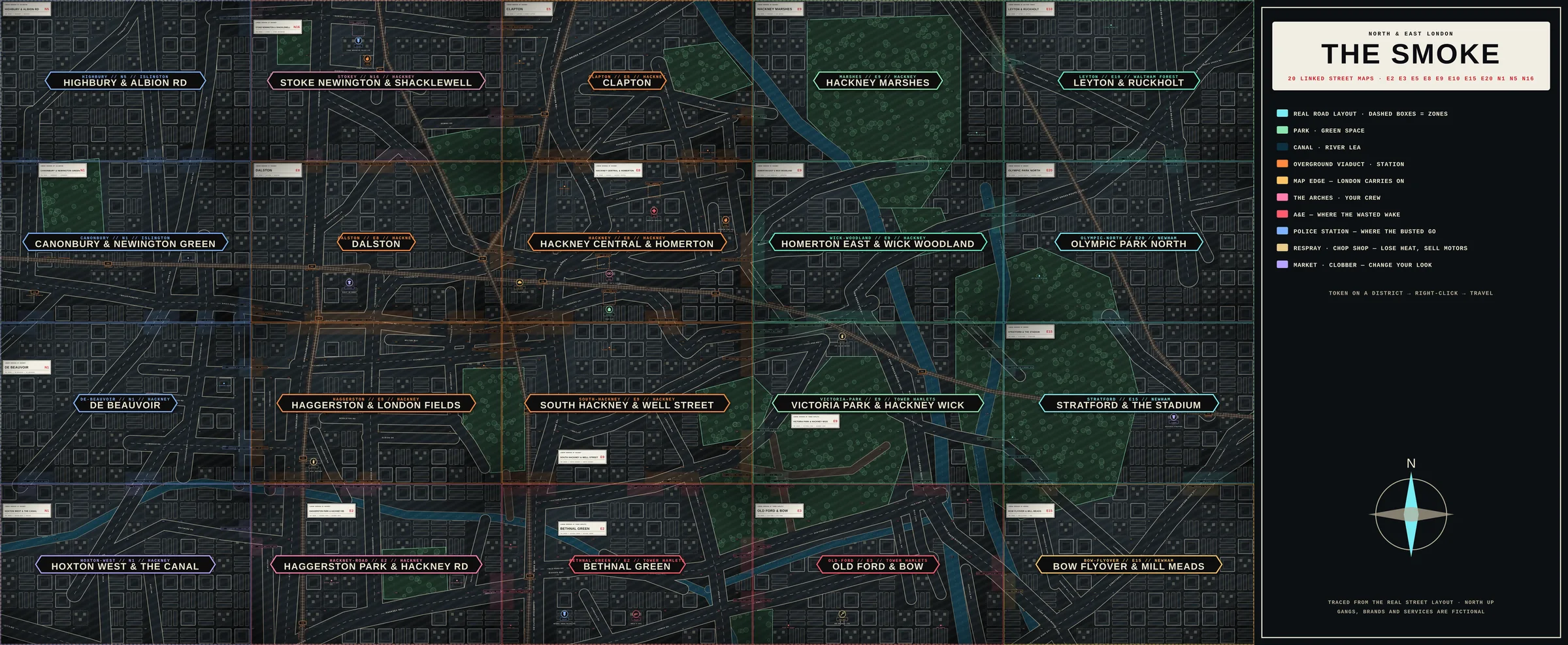
Task: Click the orange flame icon in Hackney Central & Homerton
Action: [x=725, y=220]
